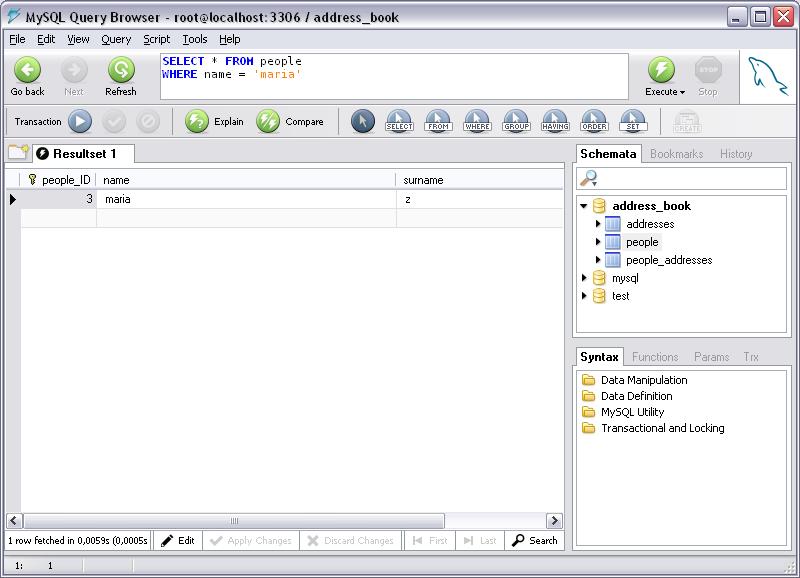
Task: Select the HAVING clause tool
Action: point(555,121)
